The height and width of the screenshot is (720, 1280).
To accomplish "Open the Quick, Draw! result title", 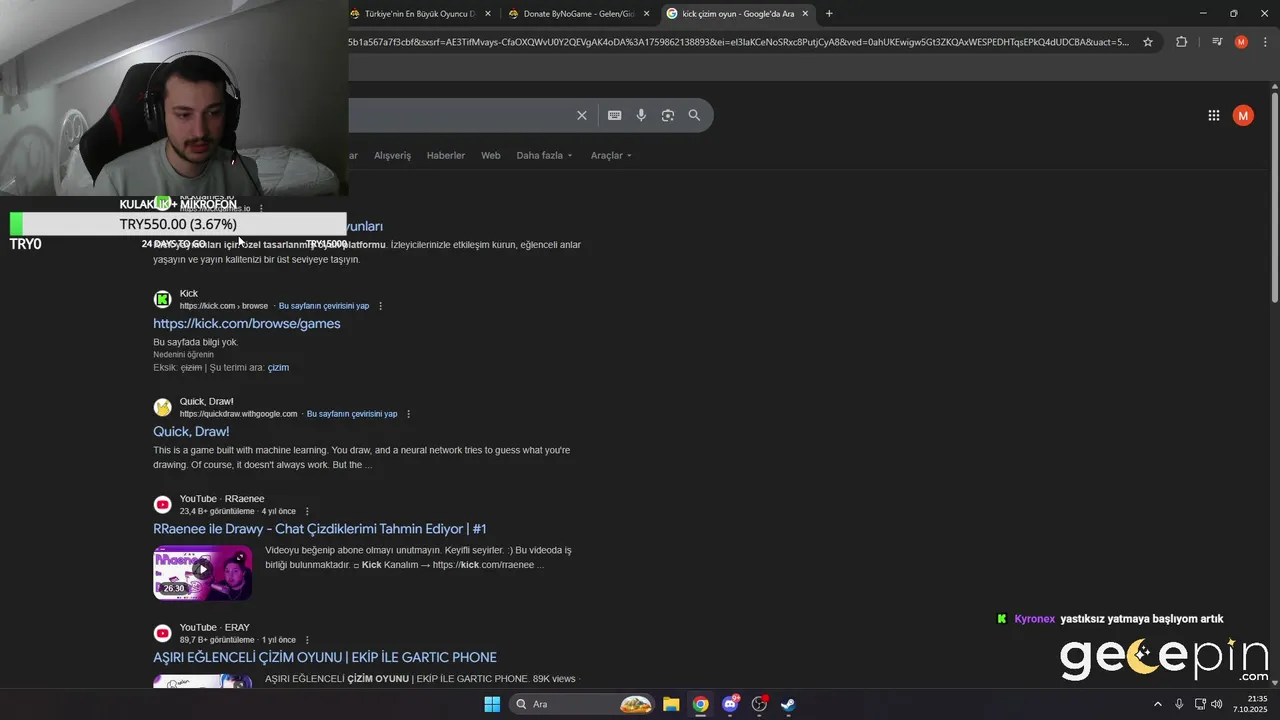I will [x=191, y=432].
